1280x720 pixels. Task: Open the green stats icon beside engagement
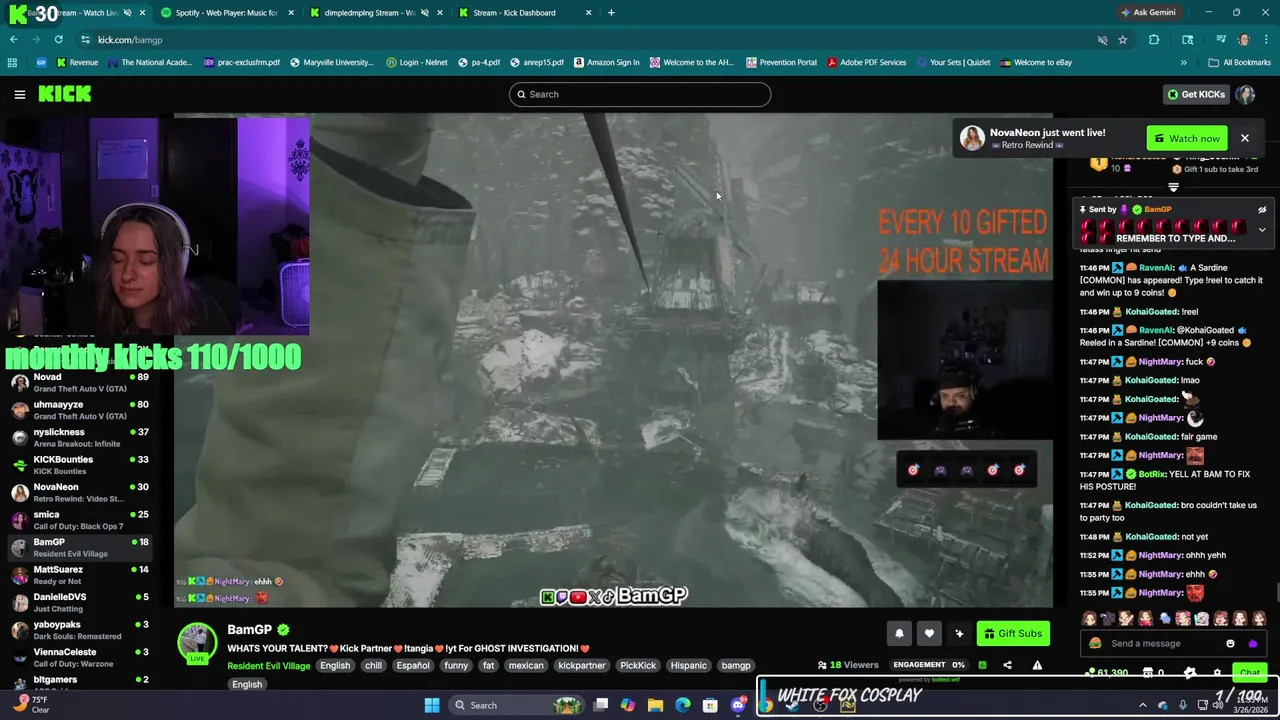[x=982, y=665]
